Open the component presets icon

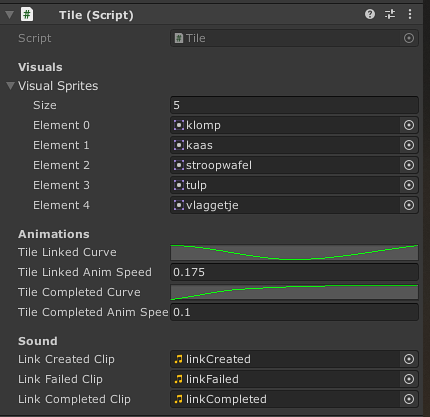pos(390,14)
